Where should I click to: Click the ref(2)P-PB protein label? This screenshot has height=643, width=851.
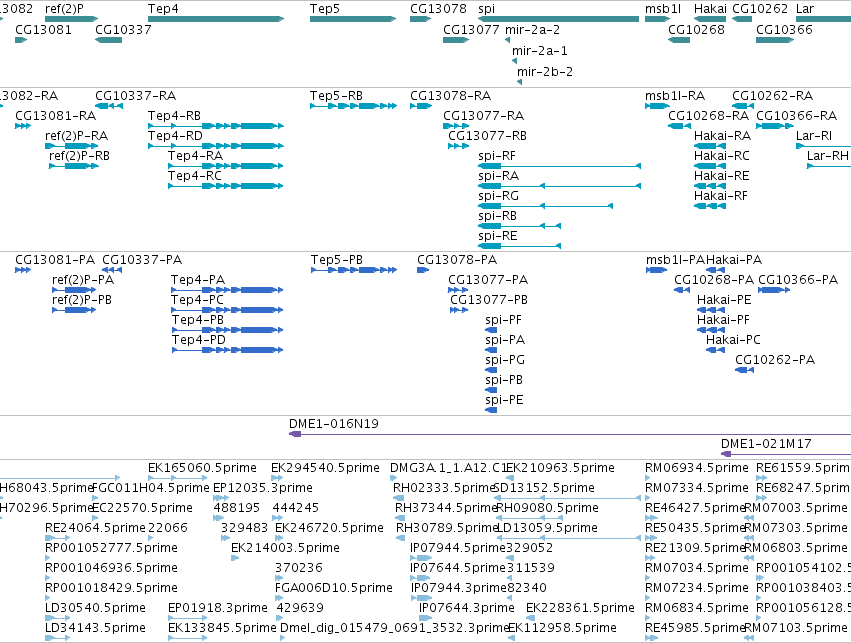(81, 300)
